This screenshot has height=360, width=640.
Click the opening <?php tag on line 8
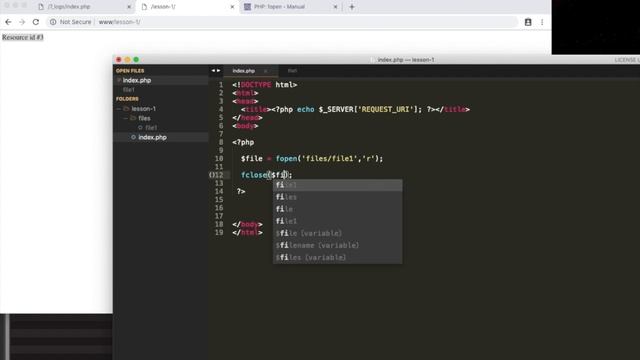coord(243,142)
